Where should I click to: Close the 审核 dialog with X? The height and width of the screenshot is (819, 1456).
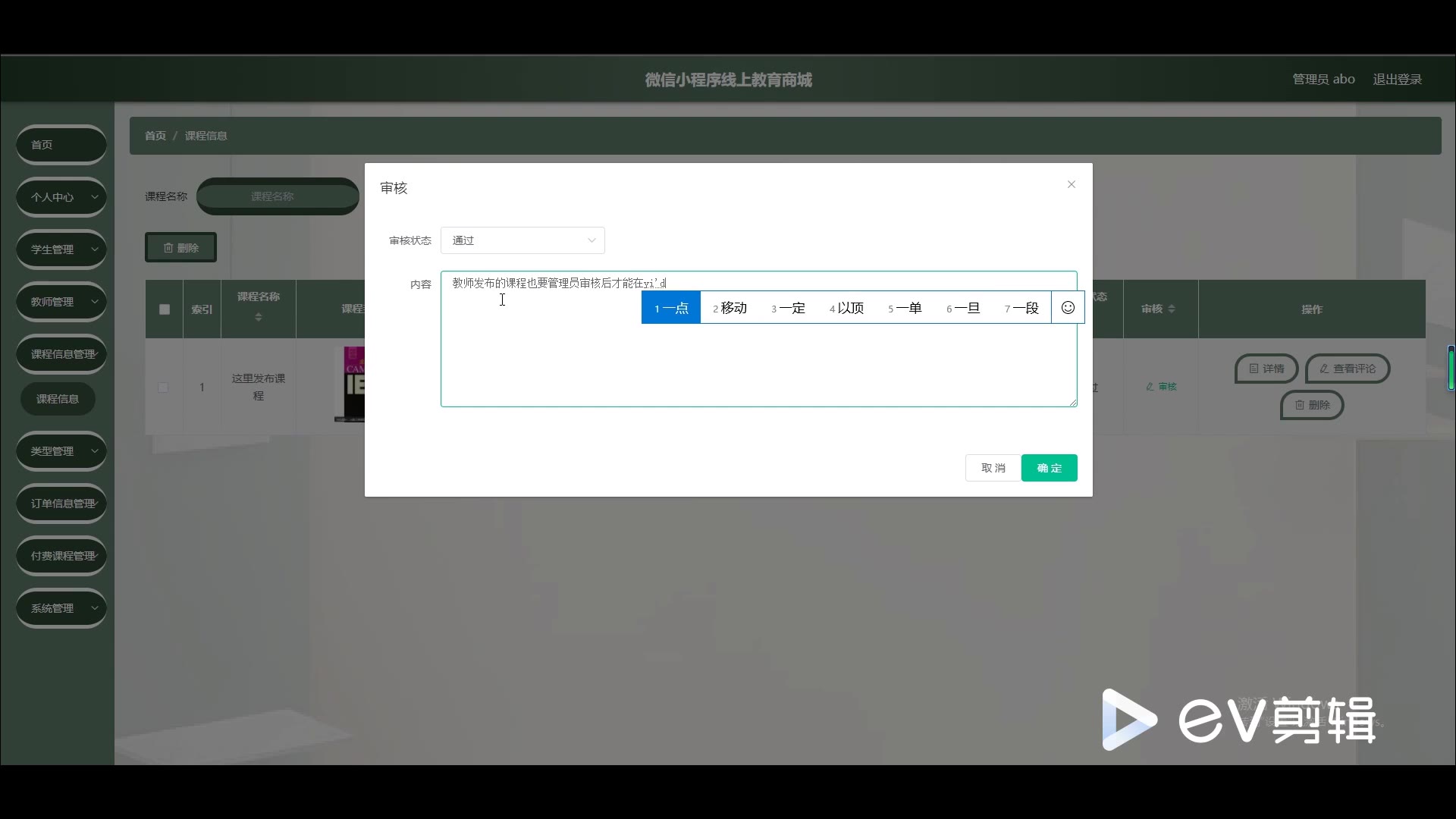click(1071, 184)
